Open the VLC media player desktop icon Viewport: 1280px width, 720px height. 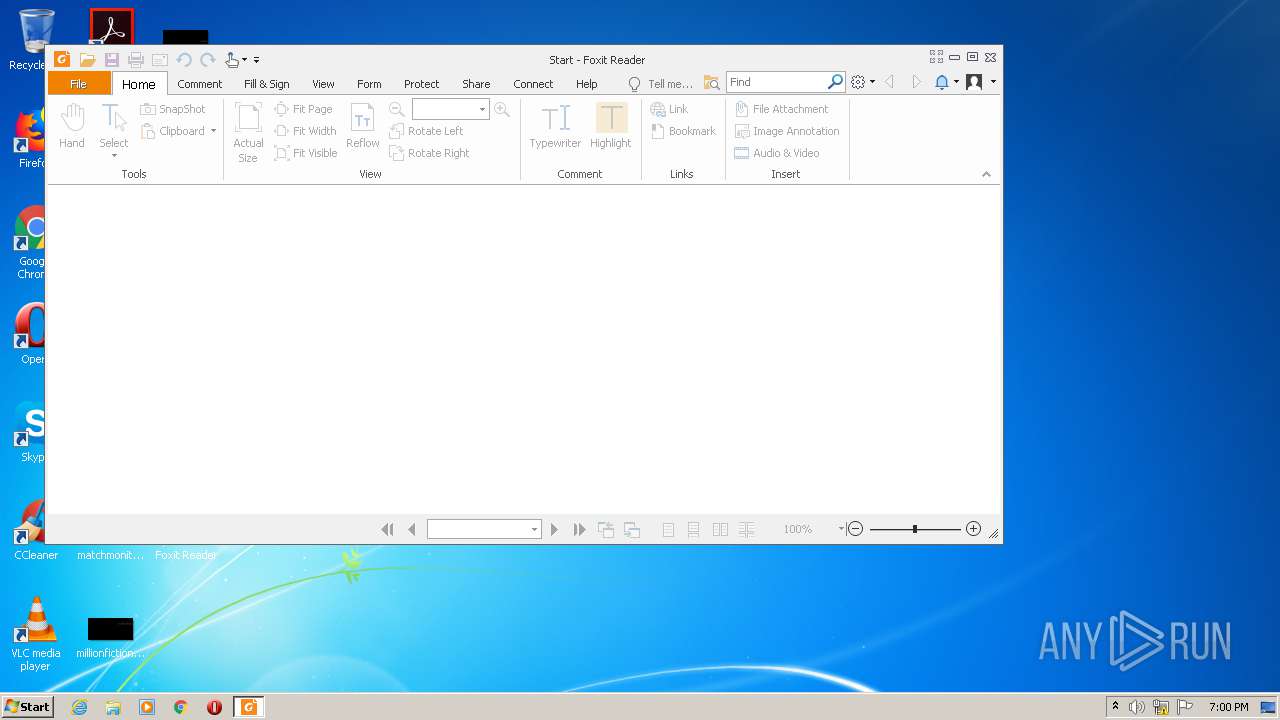pyautogui.click(x=36, y=634)
